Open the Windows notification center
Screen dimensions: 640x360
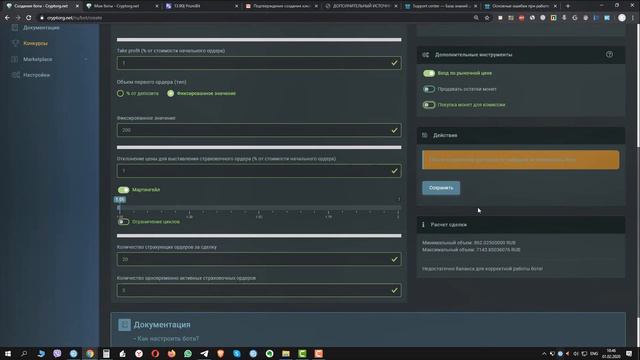click(629, 353)
